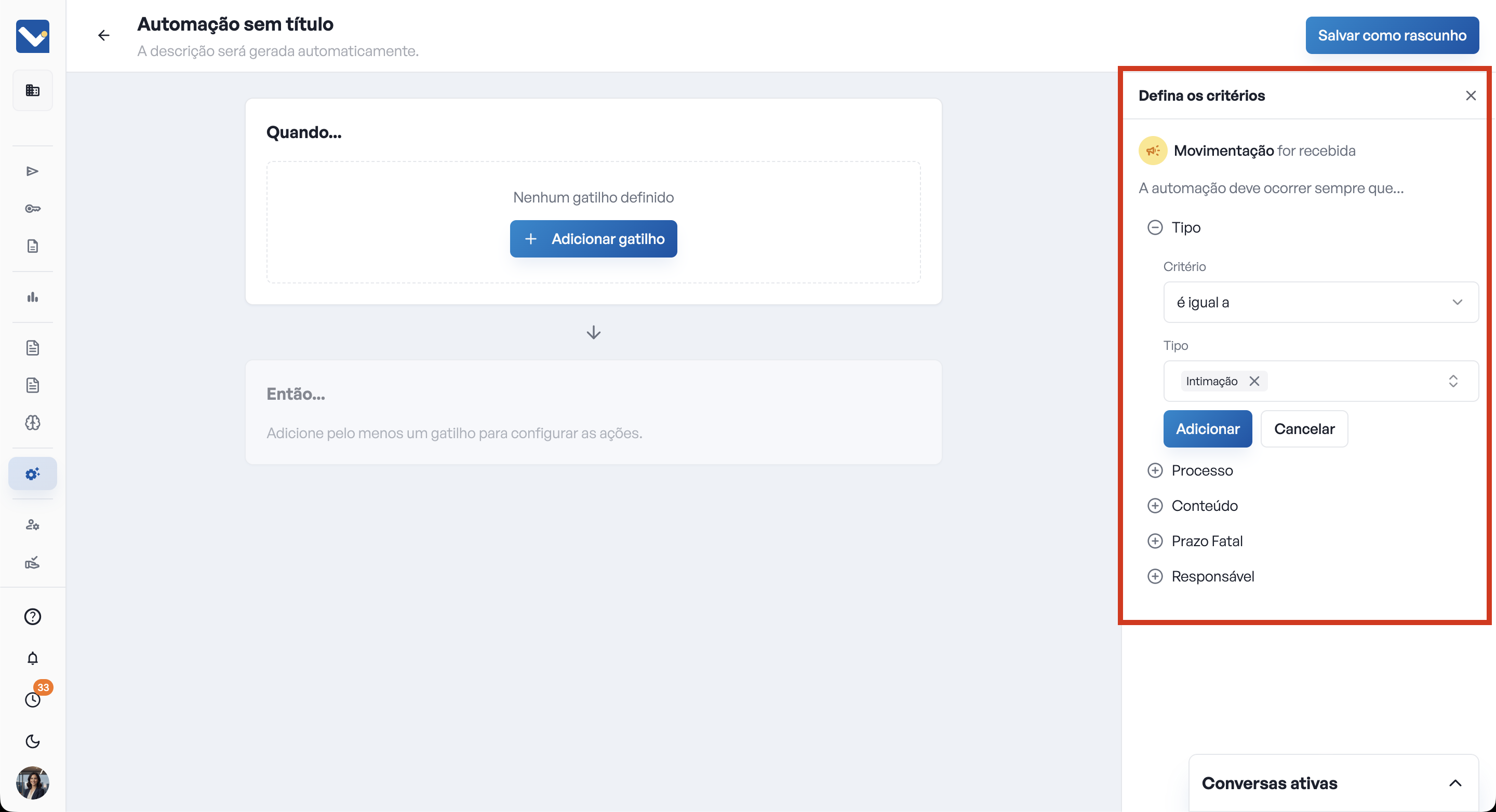Click Salvar como rascunho button
The height and width of the screenshot is (812, 1496).
(x=1392, y=35)
